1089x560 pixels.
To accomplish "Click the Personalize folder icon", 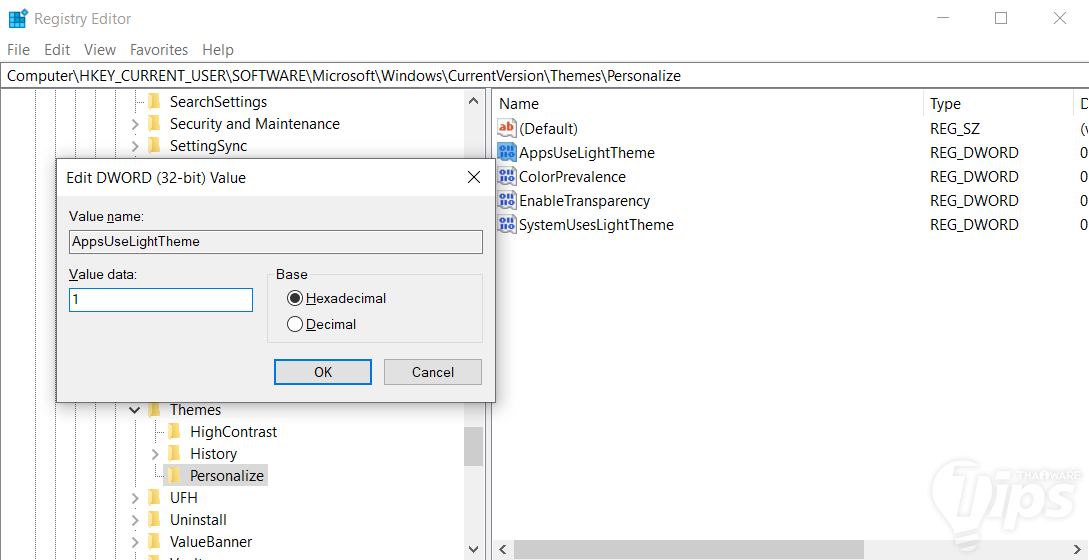I will coord(174,476).
